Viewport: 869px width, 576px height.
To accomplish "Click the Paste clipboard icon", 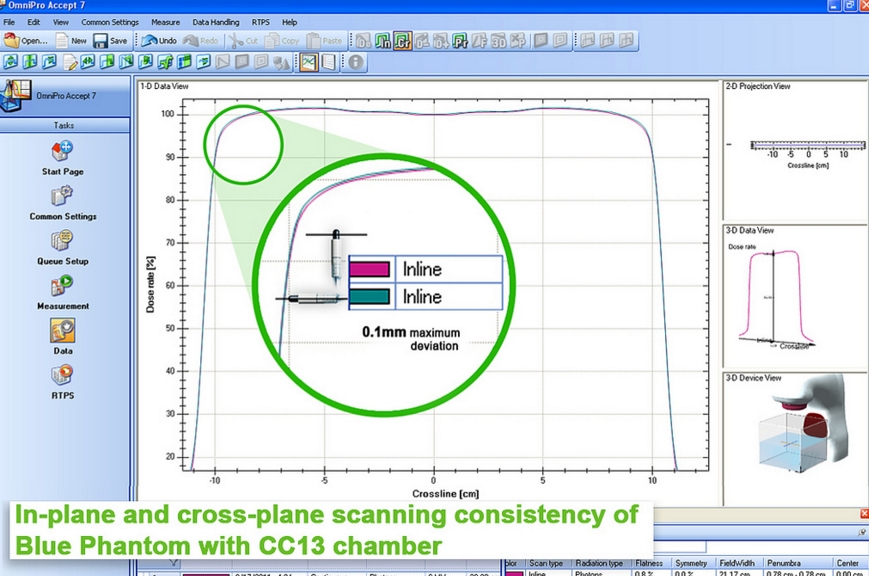I will pos(325,40).
